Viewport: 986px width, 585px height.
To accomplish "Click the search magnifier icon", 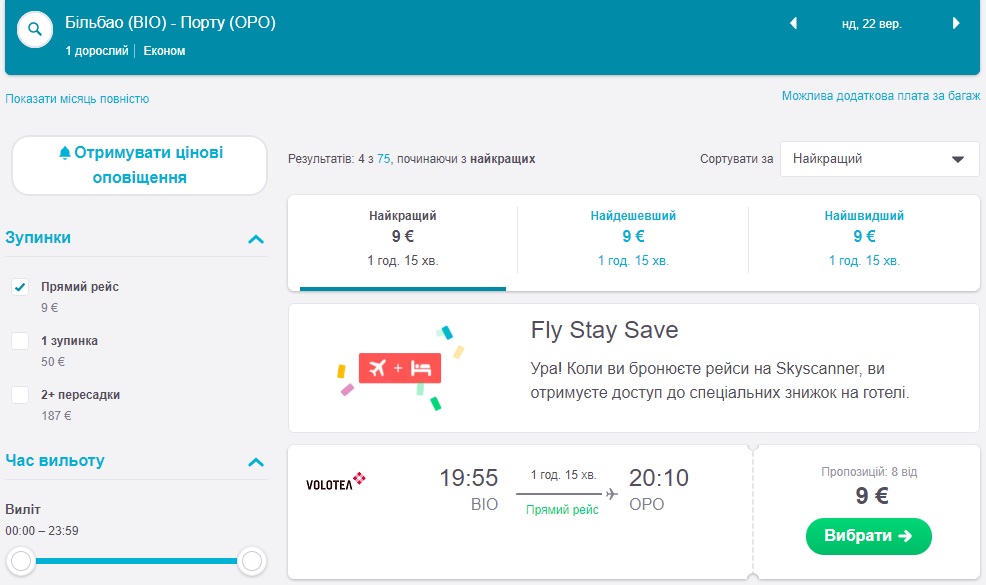I will click(x=35, y=29).
